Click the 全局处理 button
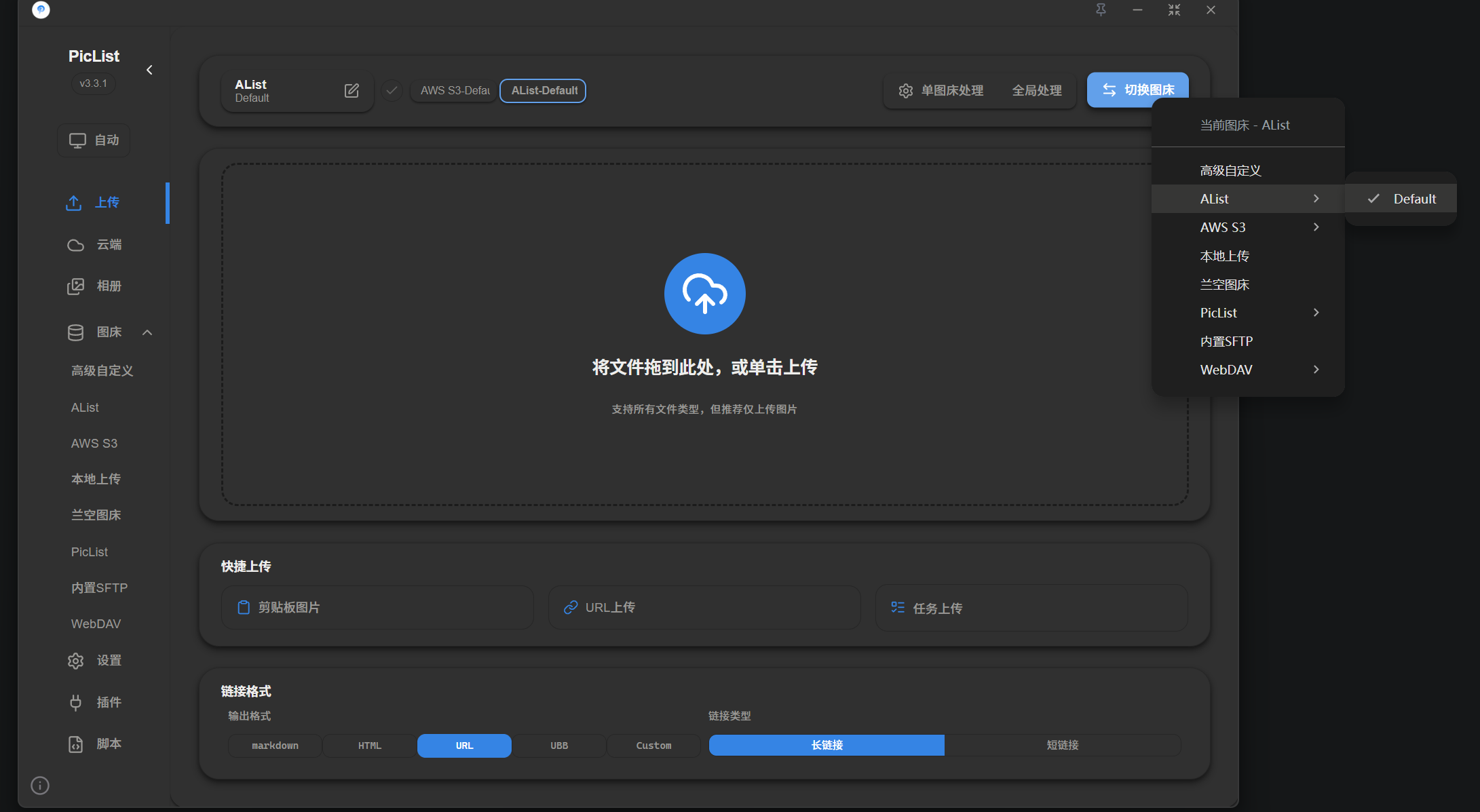The height and width of the screenshot is (812, 1480). (1036, 90)
